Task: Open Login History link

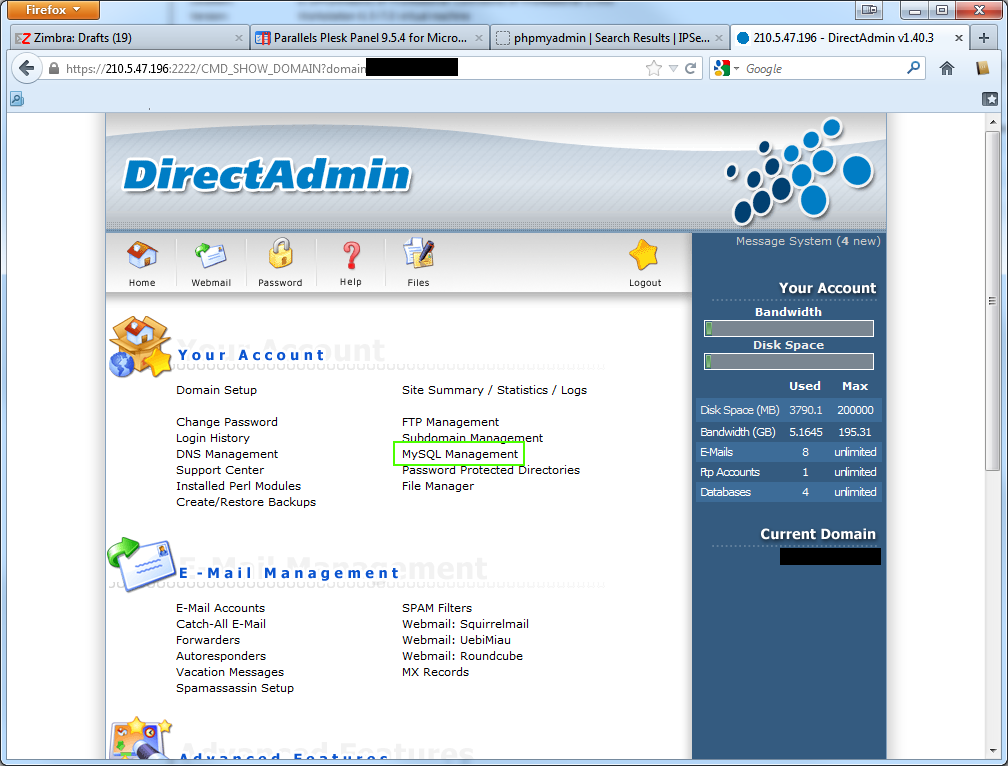Action: pos(213,438)
